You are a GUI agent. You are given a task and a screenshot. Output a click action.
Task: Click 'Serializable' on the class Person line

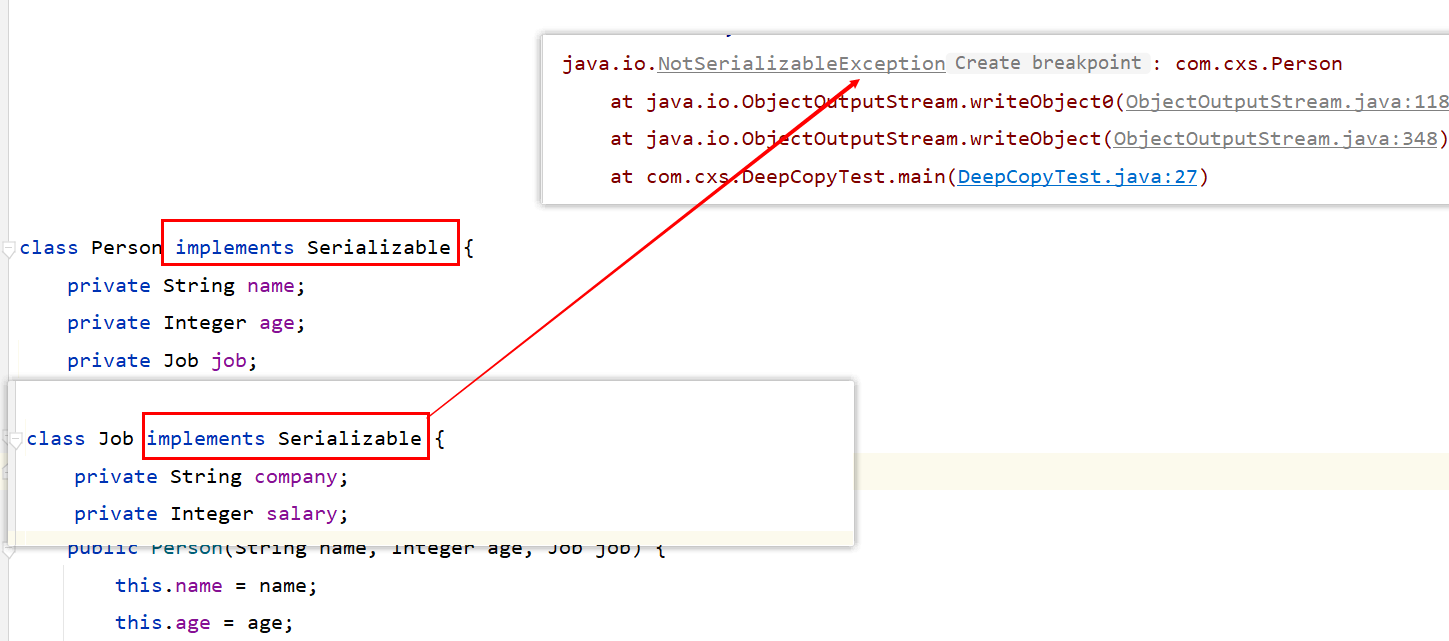click(379, 248)
